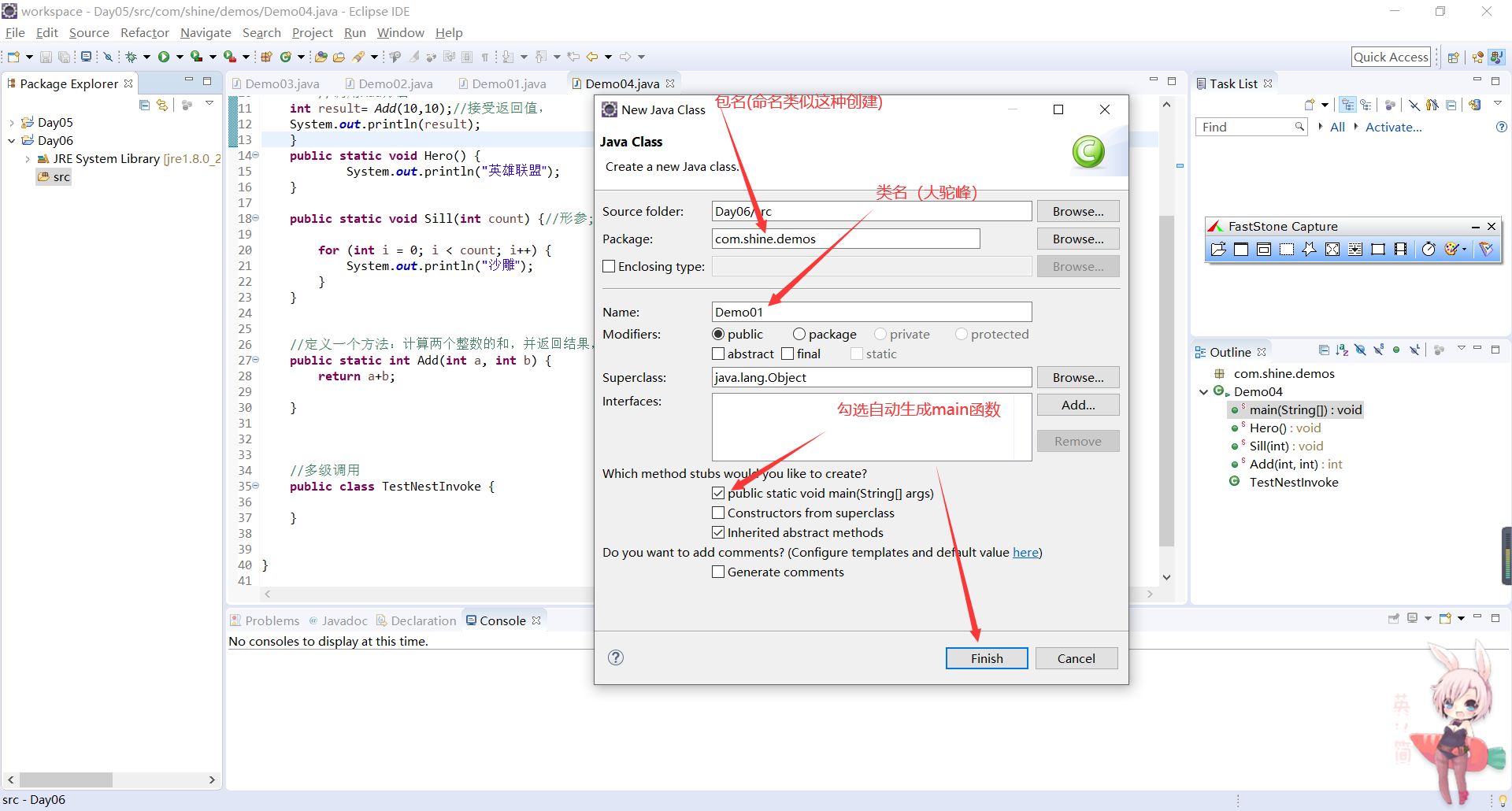The width and height of the screenshot is (1512, 811).
Task: Select the package modifier radio button
Action: 799,334
